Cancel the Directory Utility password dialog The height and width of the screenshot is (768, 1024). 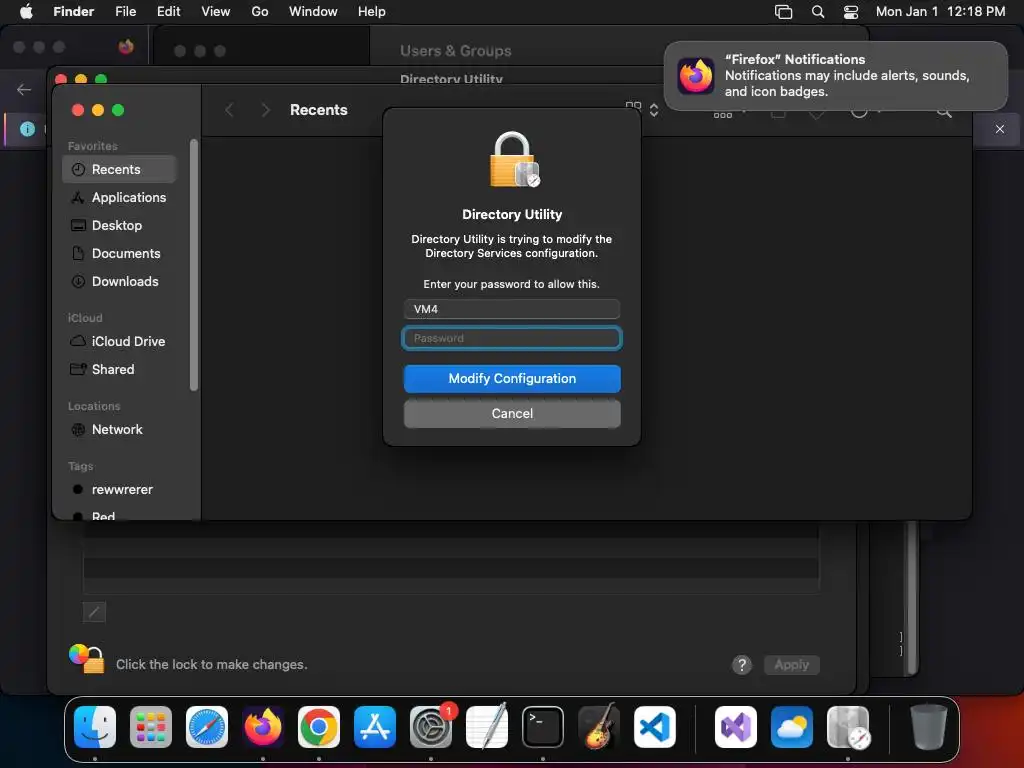click(x=512, y=413)
